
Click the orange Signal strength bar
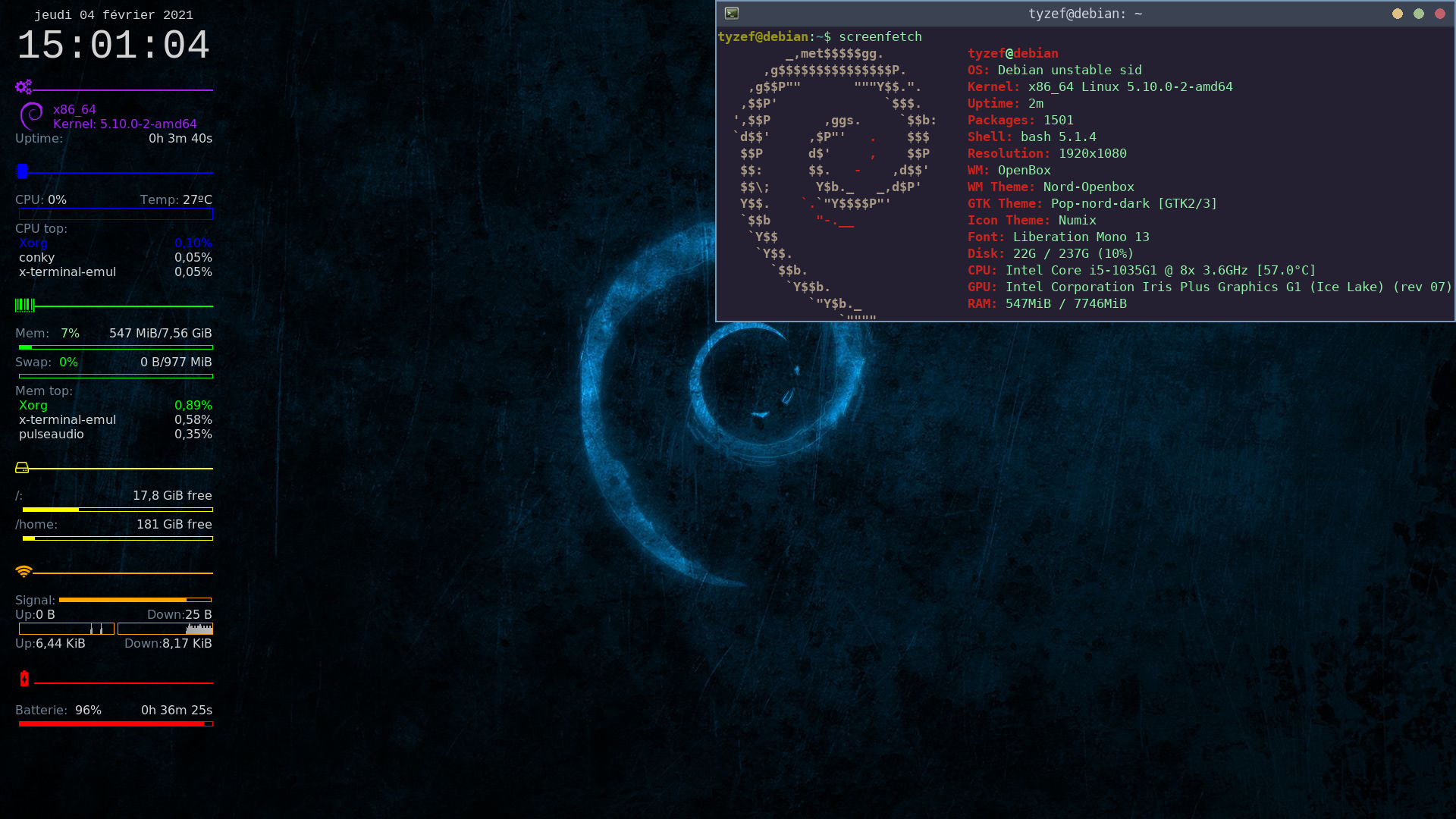point(135,600)
